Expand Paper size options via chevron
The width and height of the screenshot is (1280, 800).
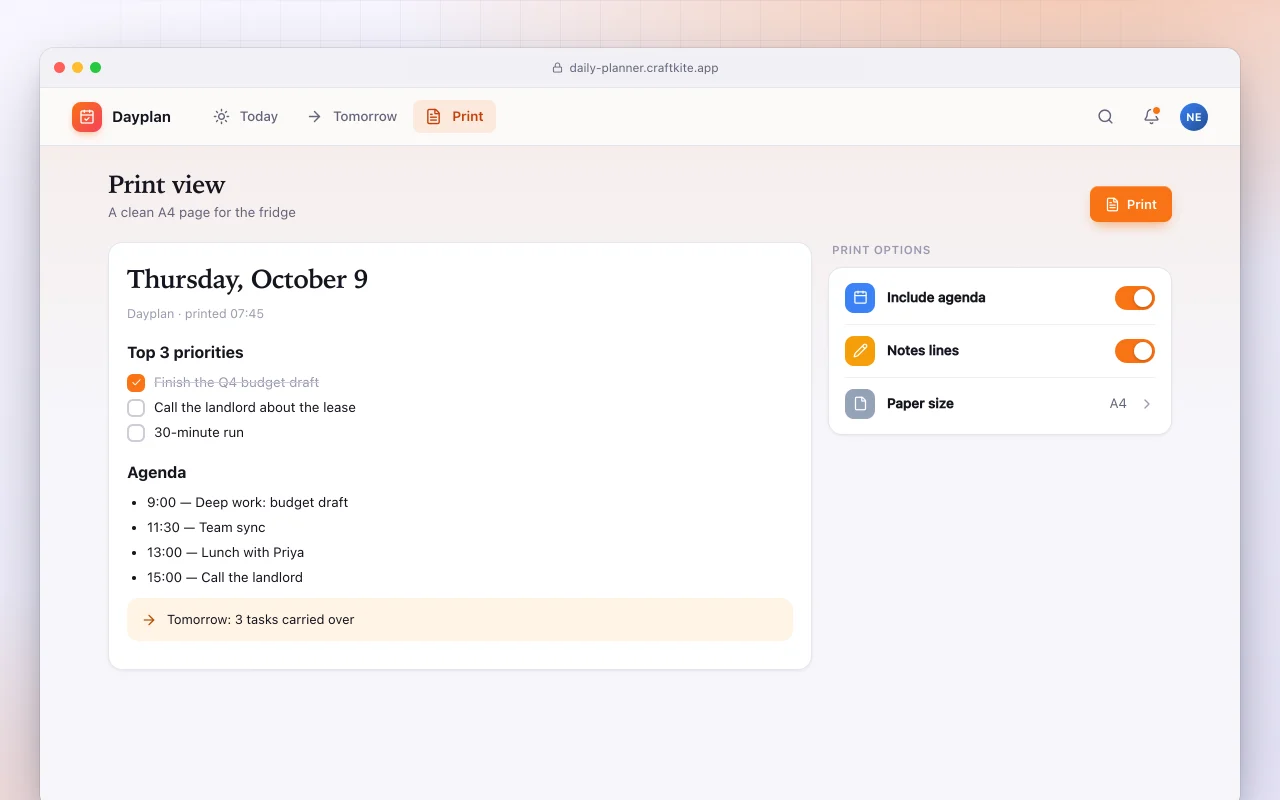[1147, 404]
